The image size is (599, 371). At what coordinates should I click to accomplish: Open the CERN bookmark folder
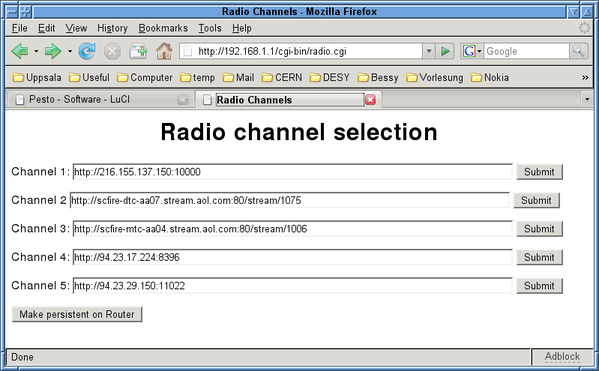282,78
